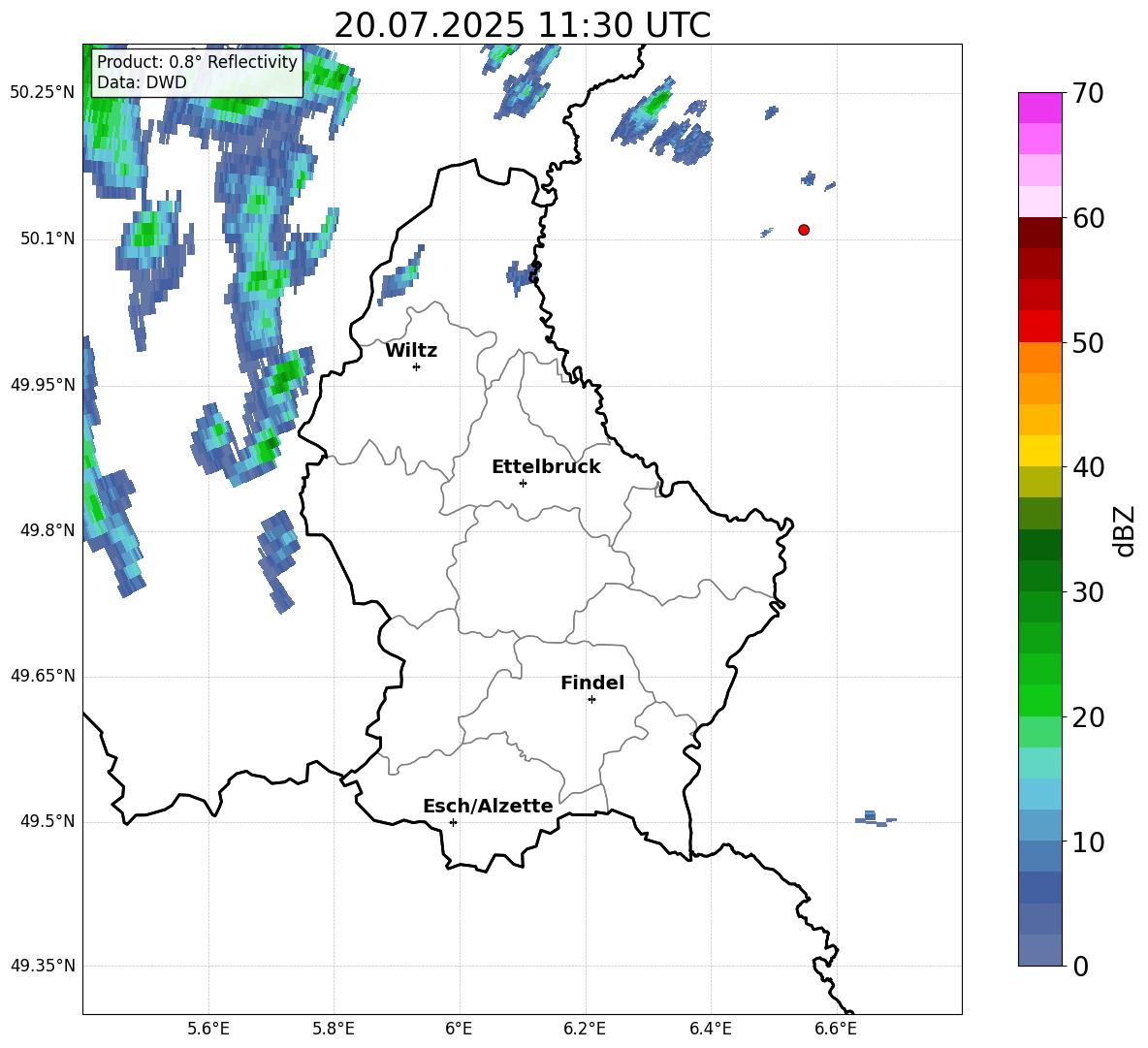Screen dimensions: 1148x1048
Task: Click the 10 value on the colorbar
Action: pyautogui.click(x=1088, y=842)
